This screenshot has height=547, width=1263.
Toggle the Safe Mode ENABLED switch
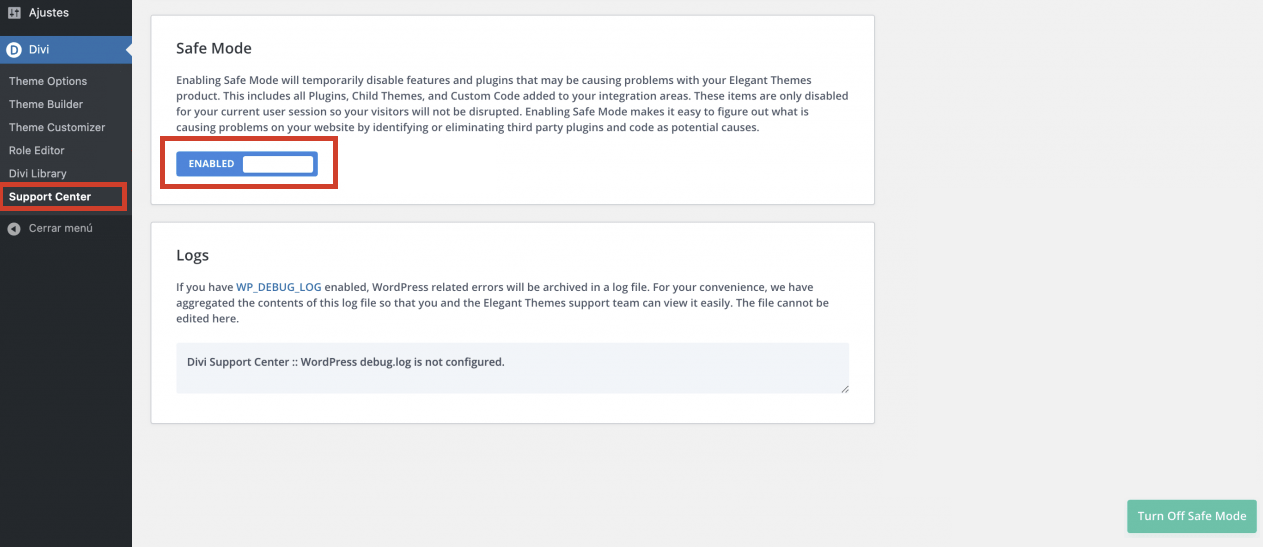[247, 164]
